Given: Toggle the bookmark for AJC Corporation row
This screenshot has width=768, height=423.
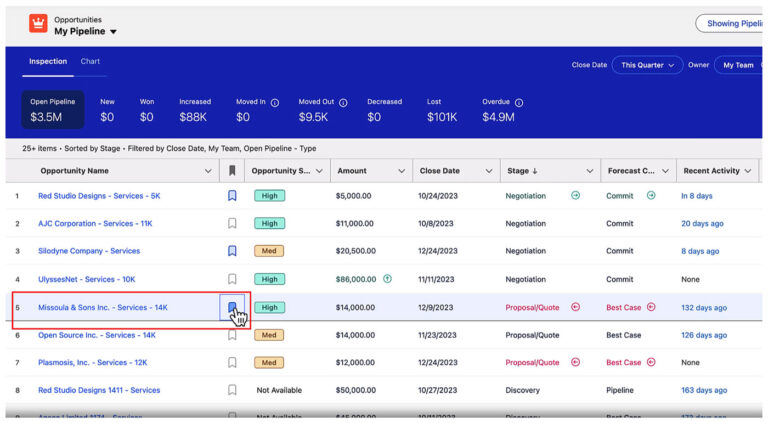Looking at the screenshot, I should pyautogui.click(x=232, y=224).
